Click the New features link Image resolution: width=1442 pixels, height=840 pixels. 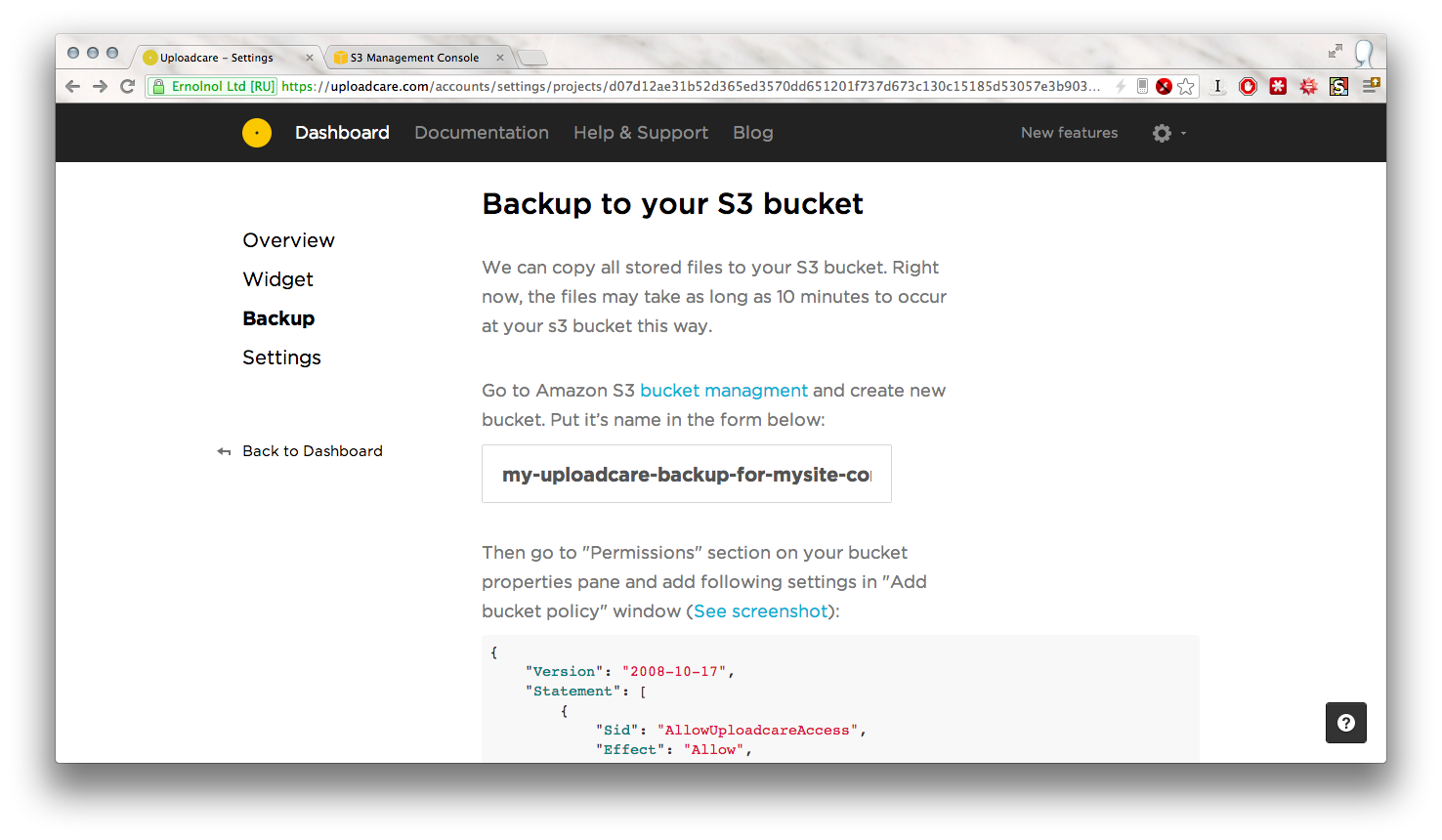(1069, 133)
